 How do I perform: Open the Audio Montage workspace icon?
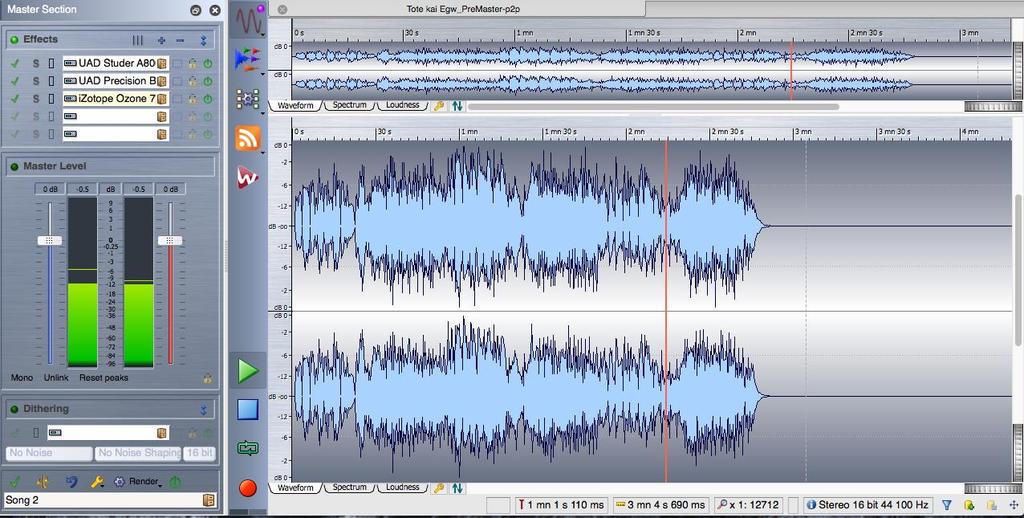(248, 60)
